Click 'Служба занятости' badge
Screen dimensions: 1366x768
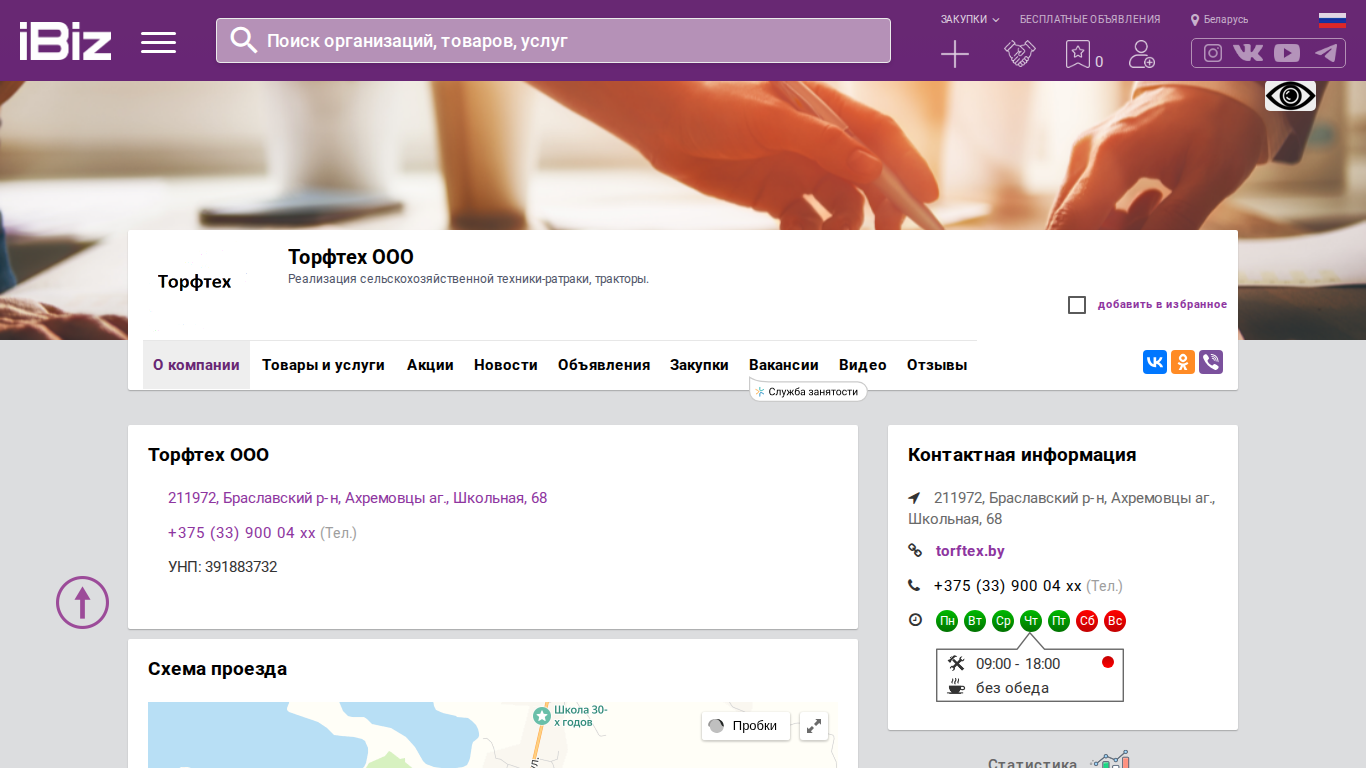[x=808, y=392]
